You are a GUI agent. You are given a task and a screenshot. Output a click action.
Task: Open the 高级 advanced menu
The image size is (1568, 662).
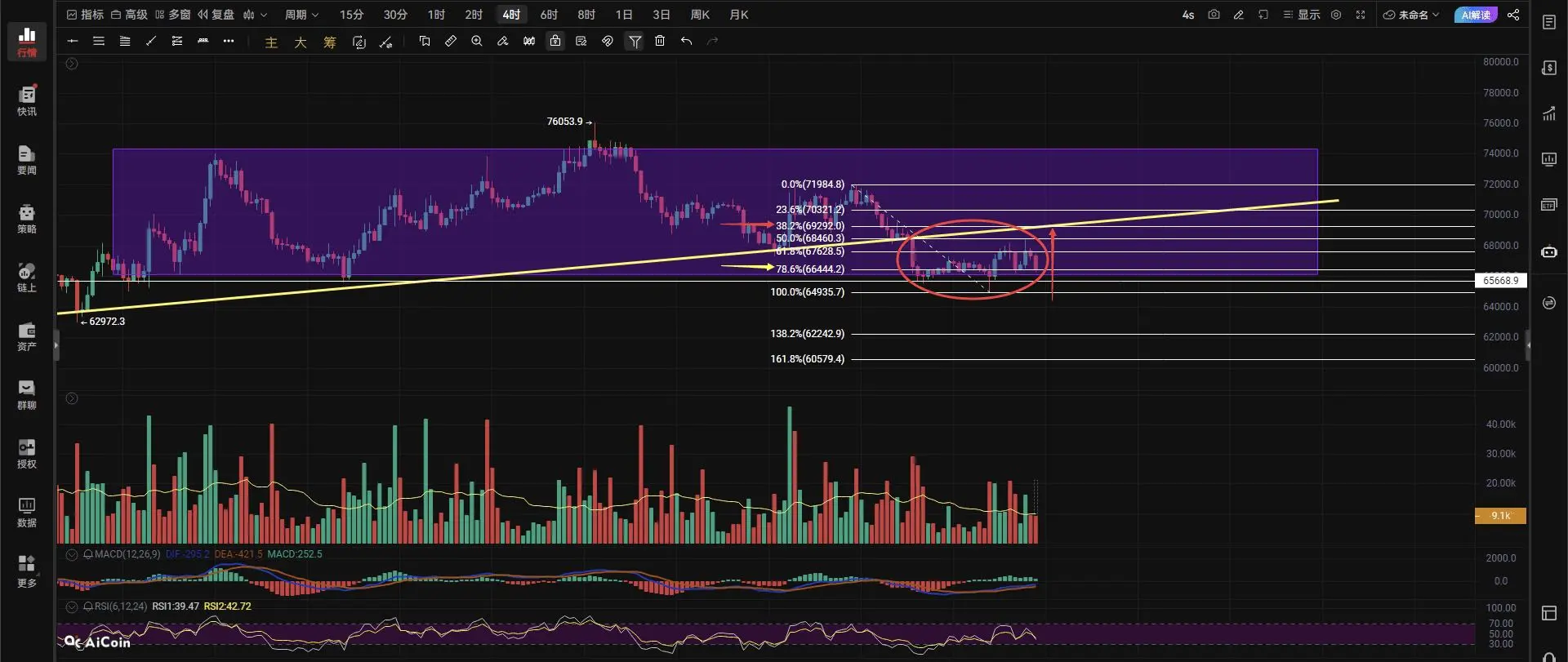coord(129,15)
